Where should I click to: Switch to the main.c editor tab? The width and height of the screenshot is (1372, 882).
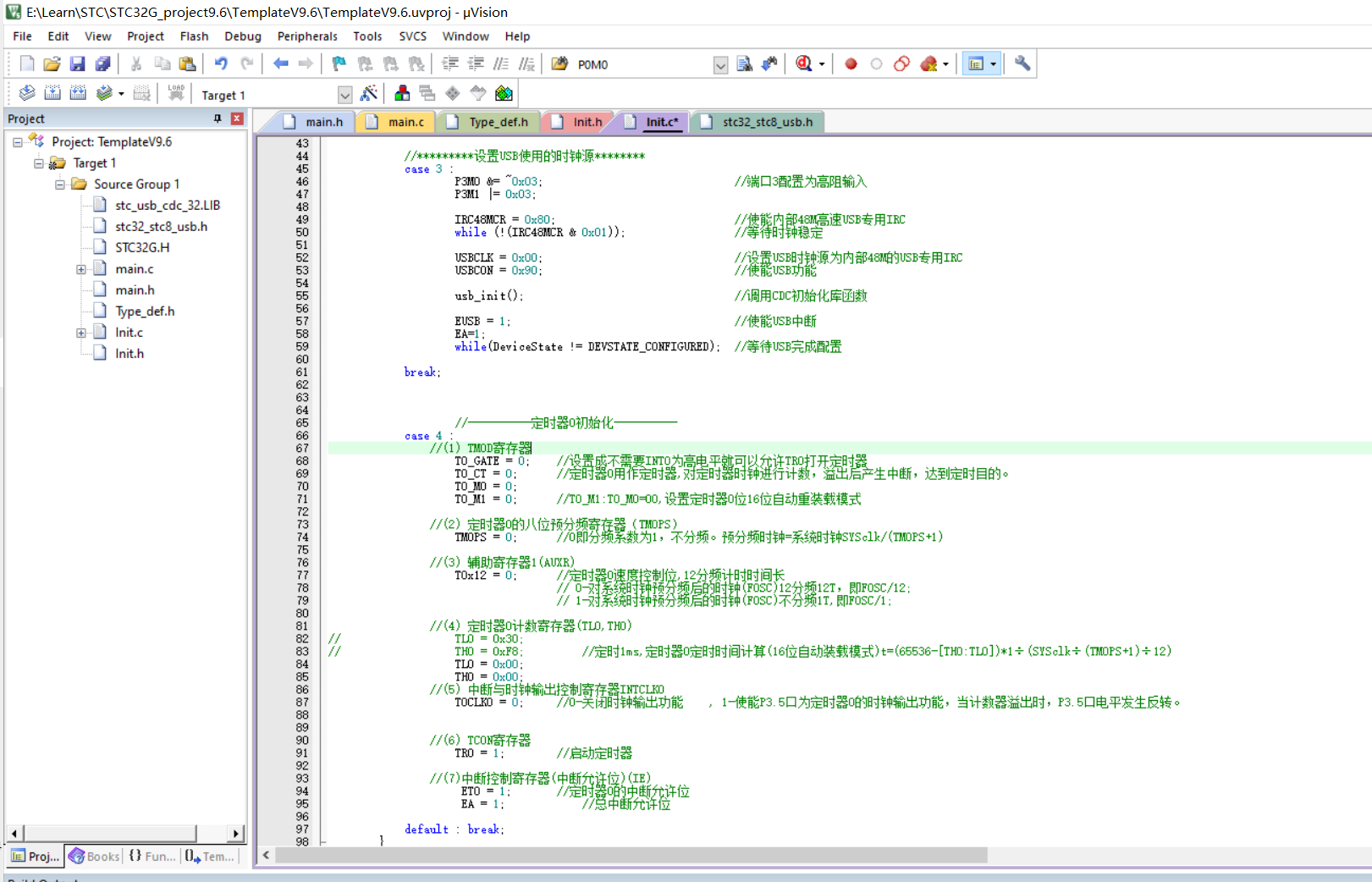point(396,122)
